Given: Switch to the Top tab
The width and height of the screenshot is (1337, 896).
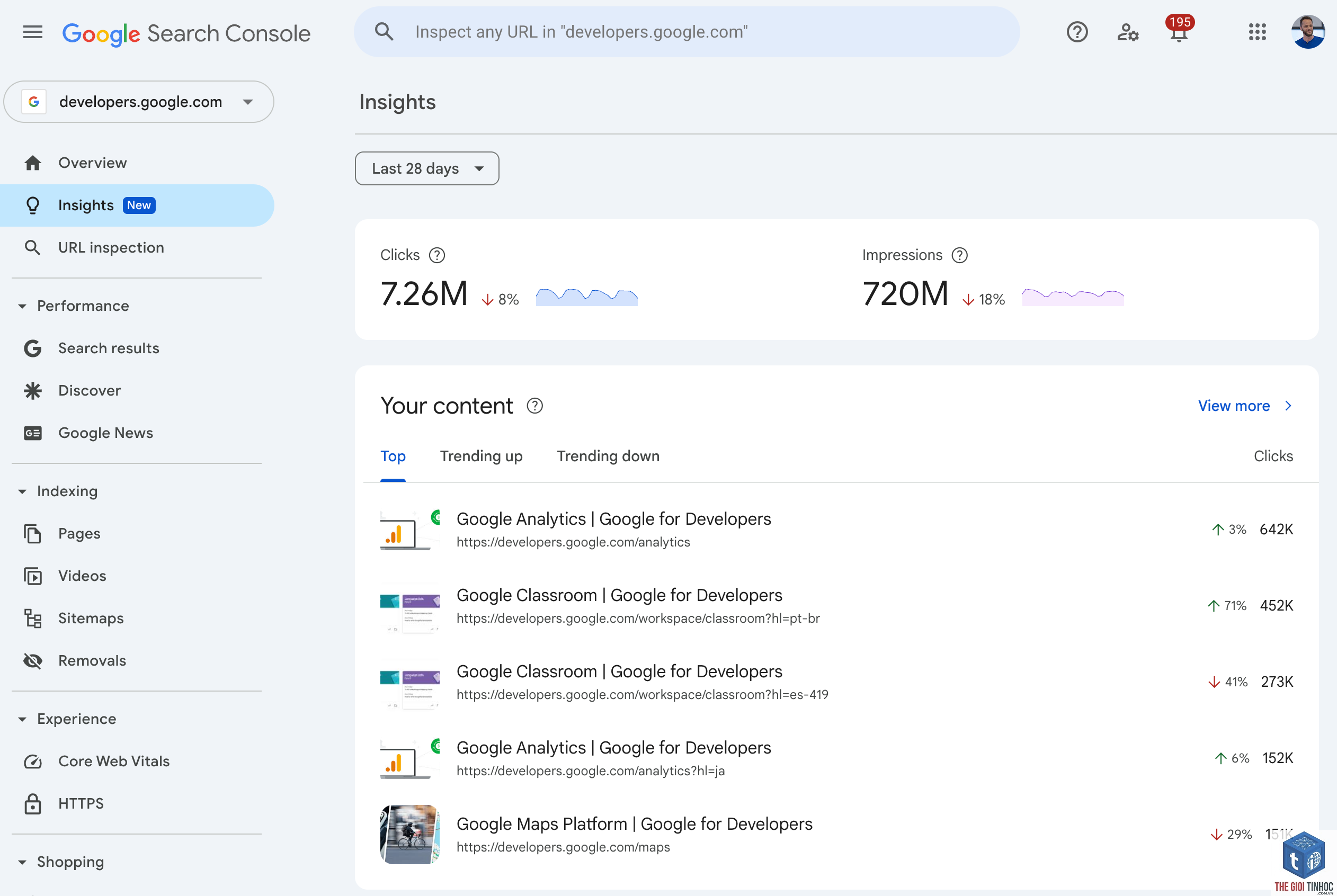Looking at the screenshot, I should click(393, 456).
